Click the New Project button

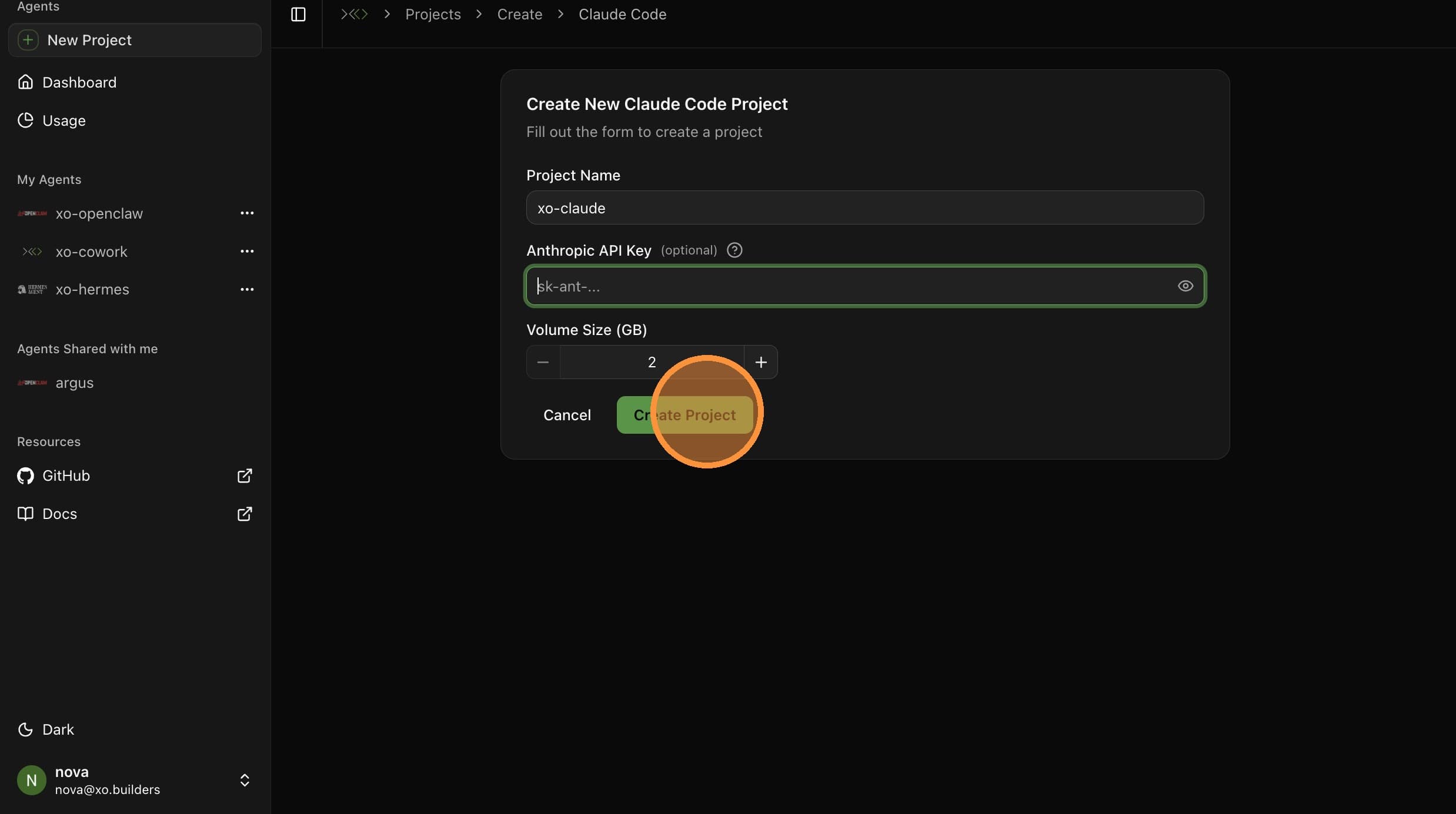(135, 40)
